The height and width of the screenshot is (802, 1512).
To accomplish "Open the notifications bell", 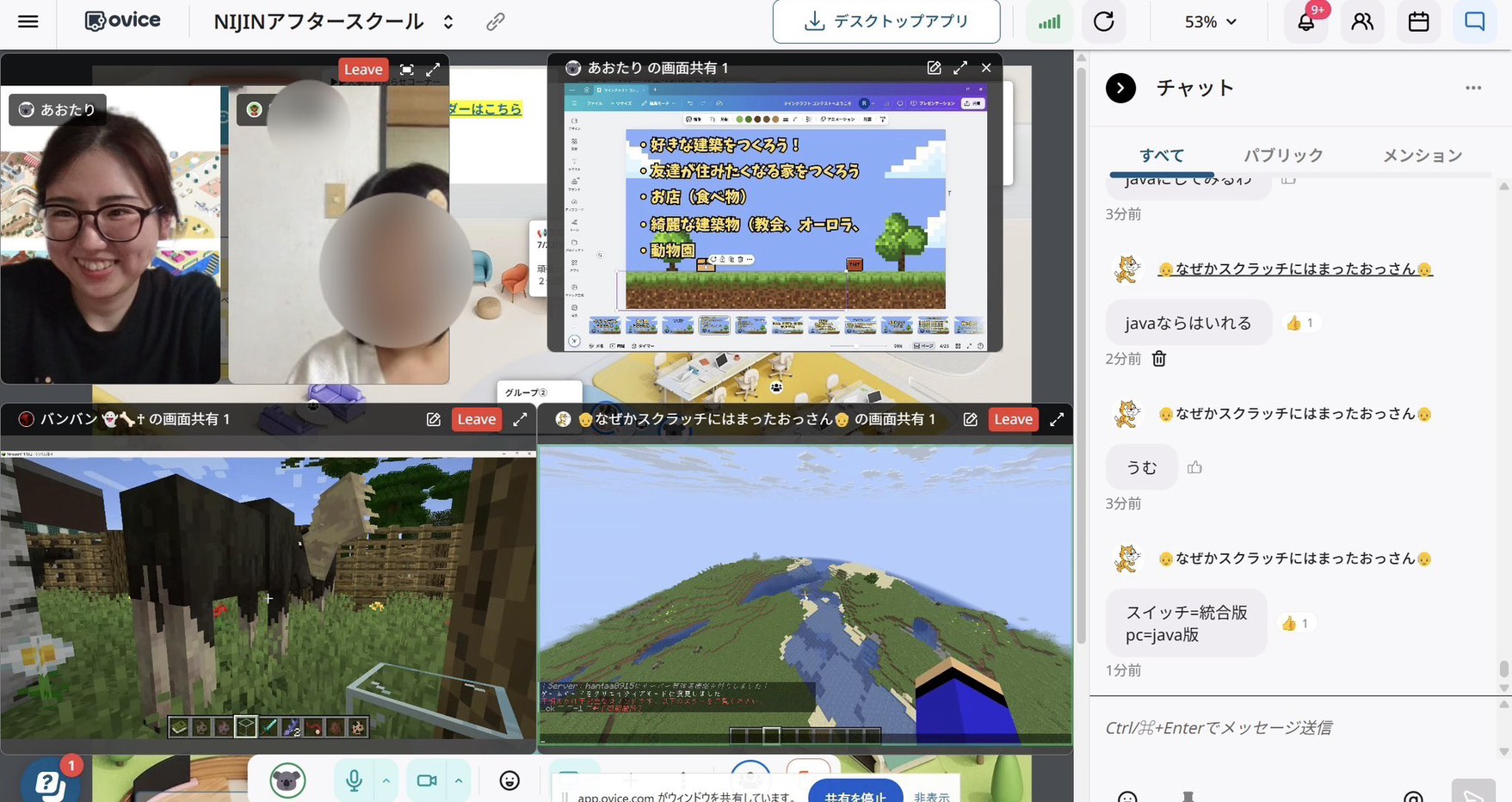I will (1306, 22).
